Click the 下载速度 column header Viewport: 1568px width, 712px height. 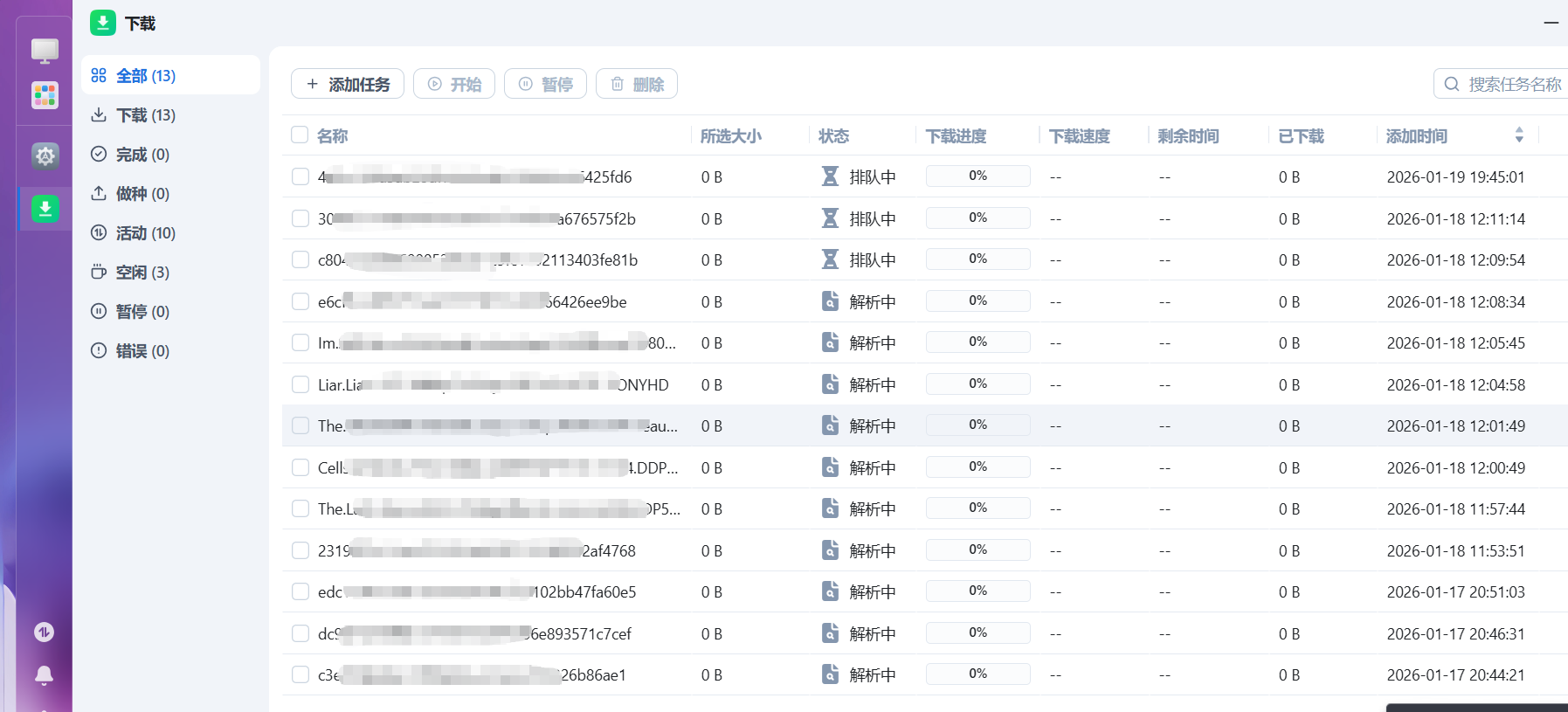tap(1080, 136)
